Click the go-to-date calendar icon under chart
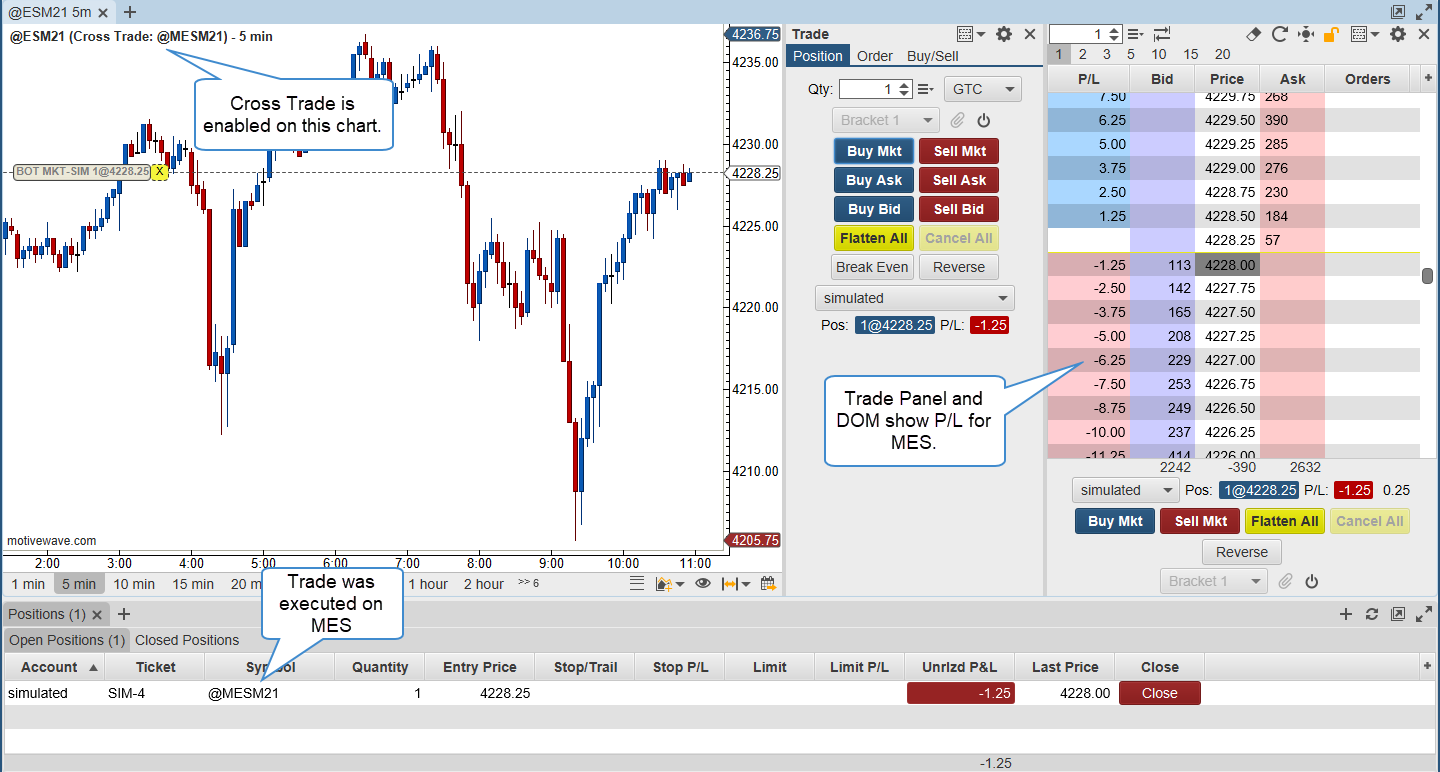This screenshot has height=772, width=1440. point(768,584)
